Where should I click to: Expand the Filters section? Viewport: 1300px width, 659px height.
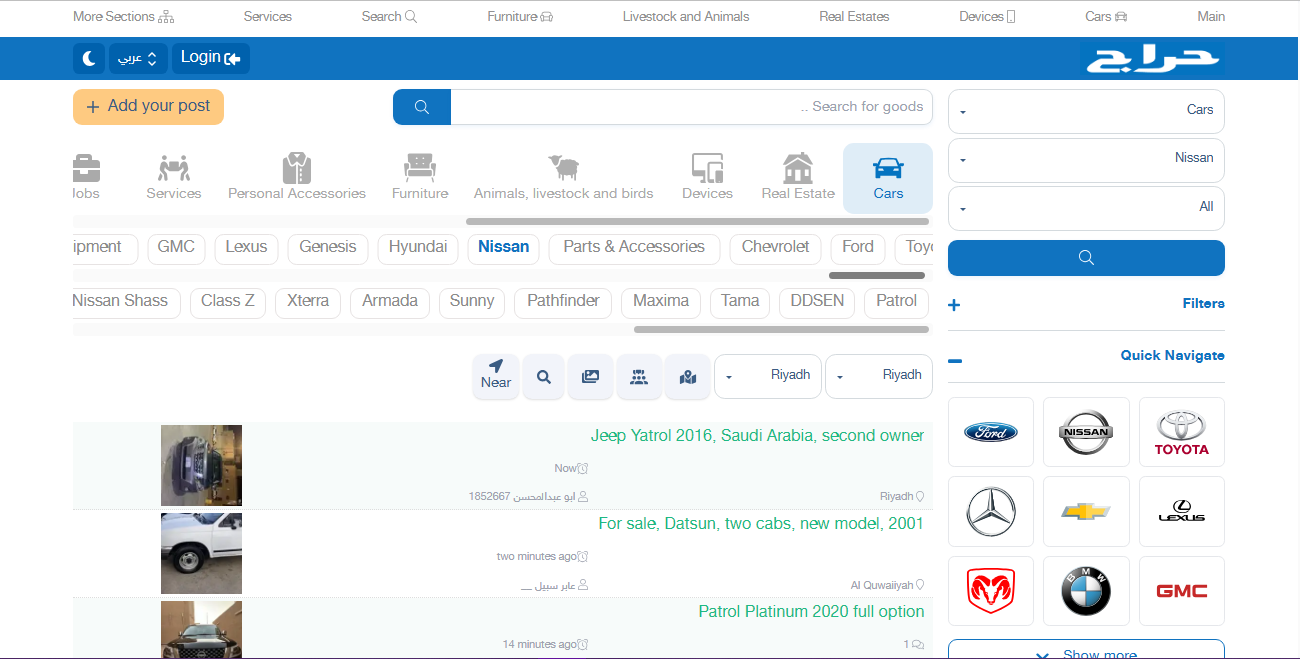tap(1086, 304)
